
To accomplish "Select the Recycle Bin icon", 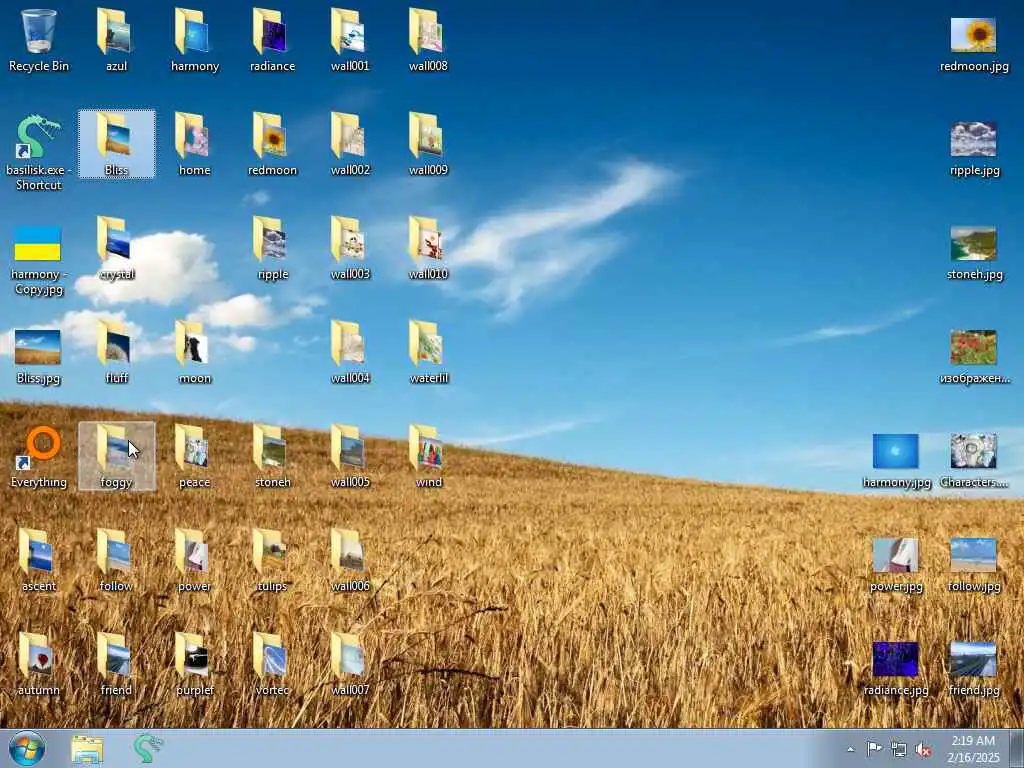I will [39, 40].
